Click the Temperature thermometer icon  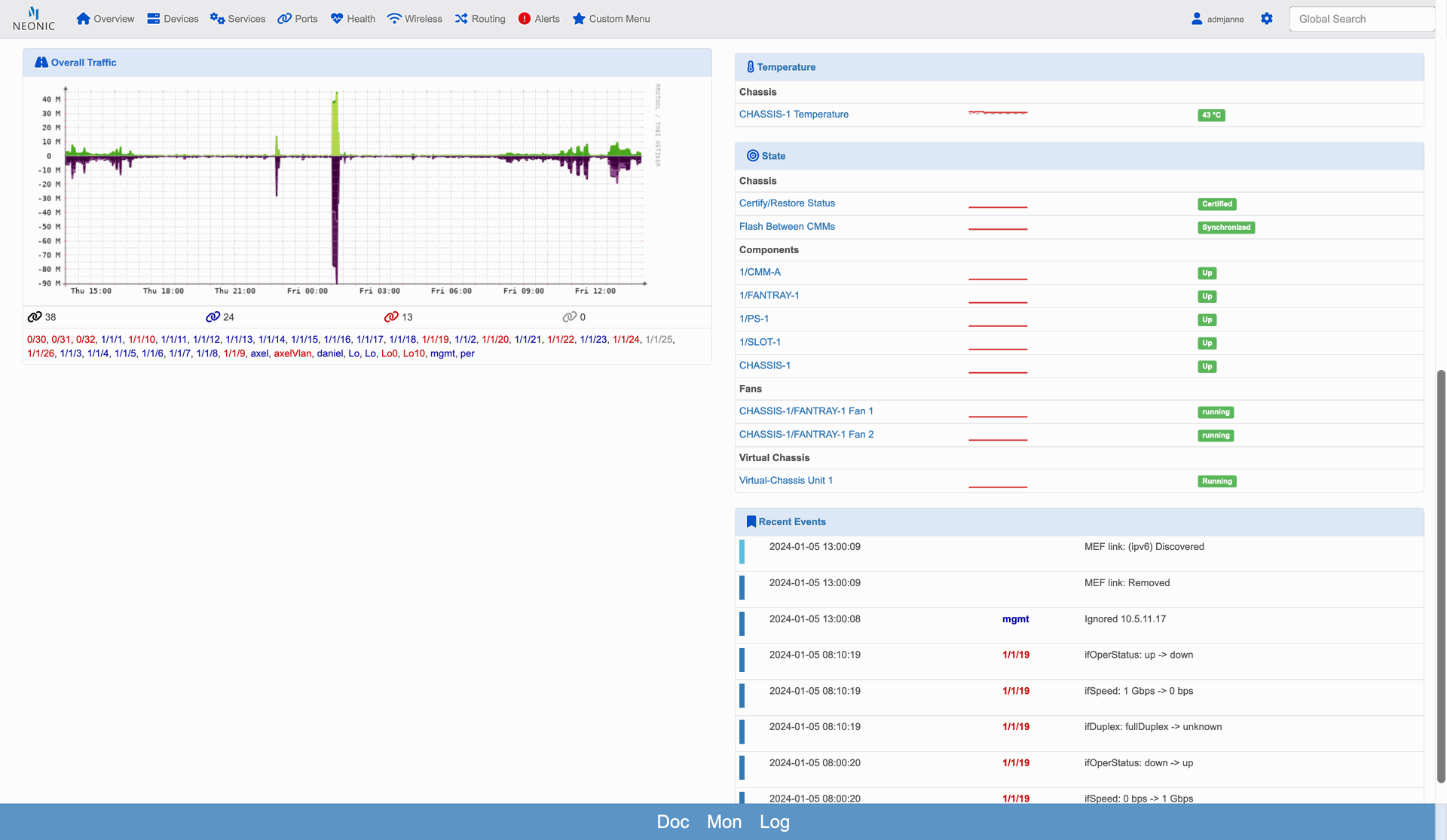click(x=750, y=67)
